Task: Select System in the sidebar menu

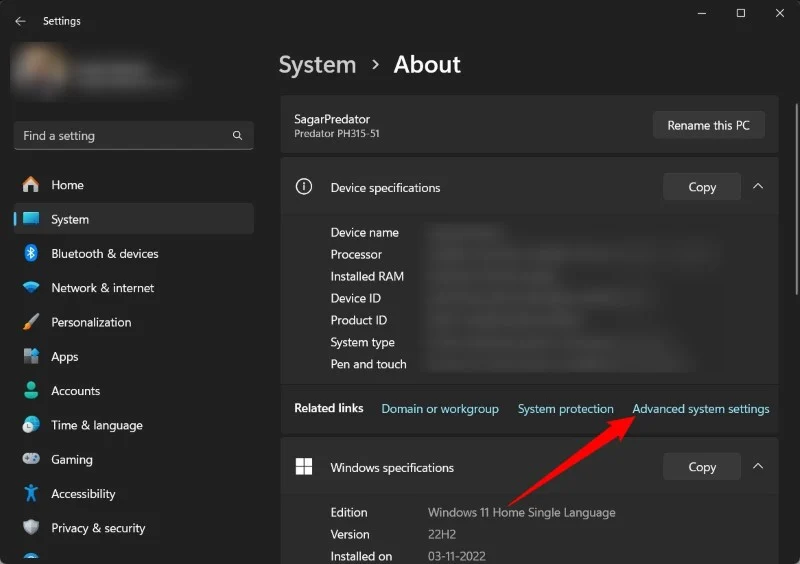Action: tap(70, 219)
